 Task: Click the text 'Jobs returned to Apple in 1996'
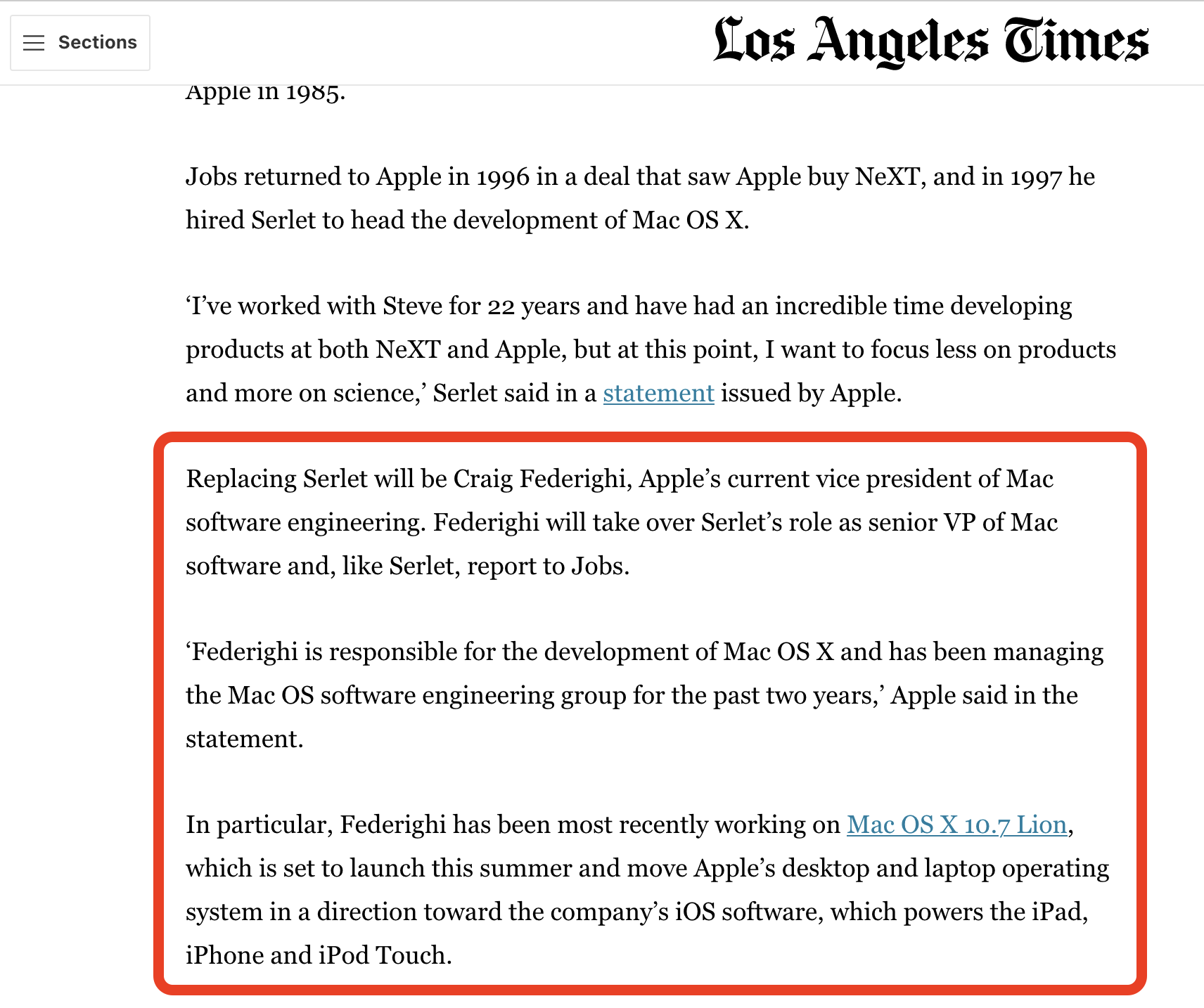(x=357, y=176)
